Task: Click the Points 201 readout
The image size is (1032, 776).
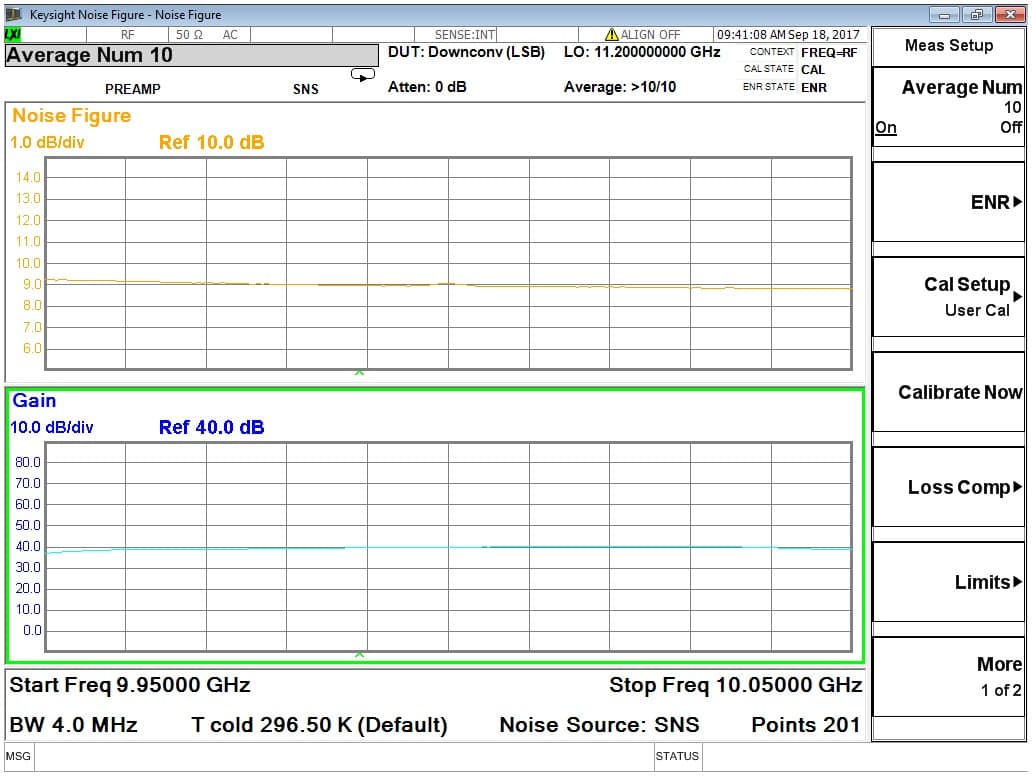Action: (x=806, y=725)
